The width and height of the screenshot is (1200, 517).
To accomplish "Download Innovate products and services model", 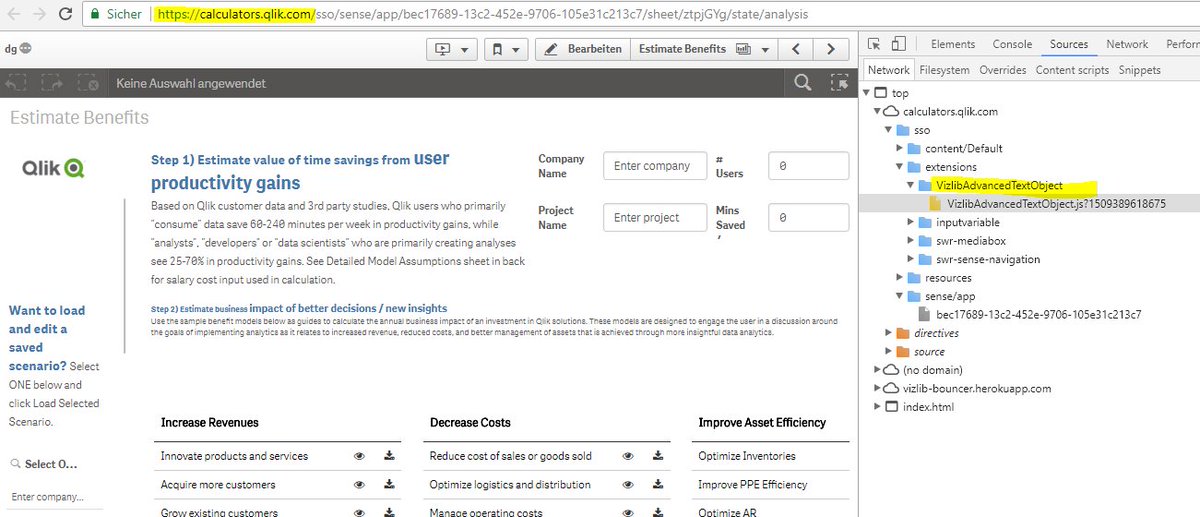I will coord(389,456).
